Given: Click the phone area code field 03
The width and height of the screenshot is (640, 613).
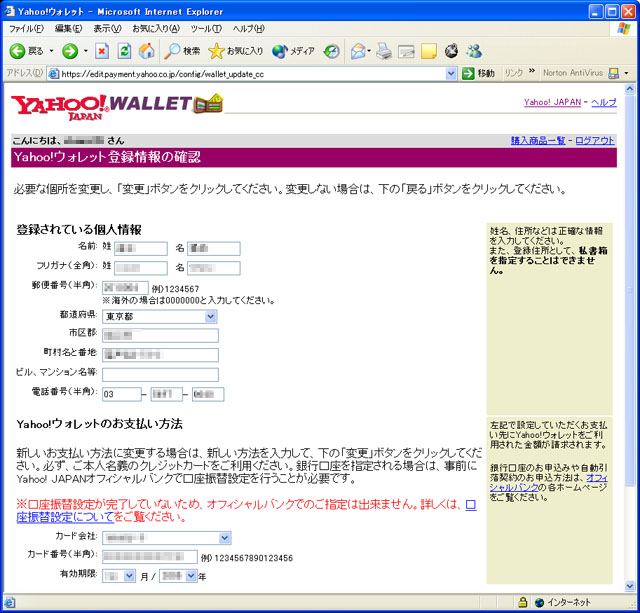Looking at the screenshot, I should coord(122,394).
